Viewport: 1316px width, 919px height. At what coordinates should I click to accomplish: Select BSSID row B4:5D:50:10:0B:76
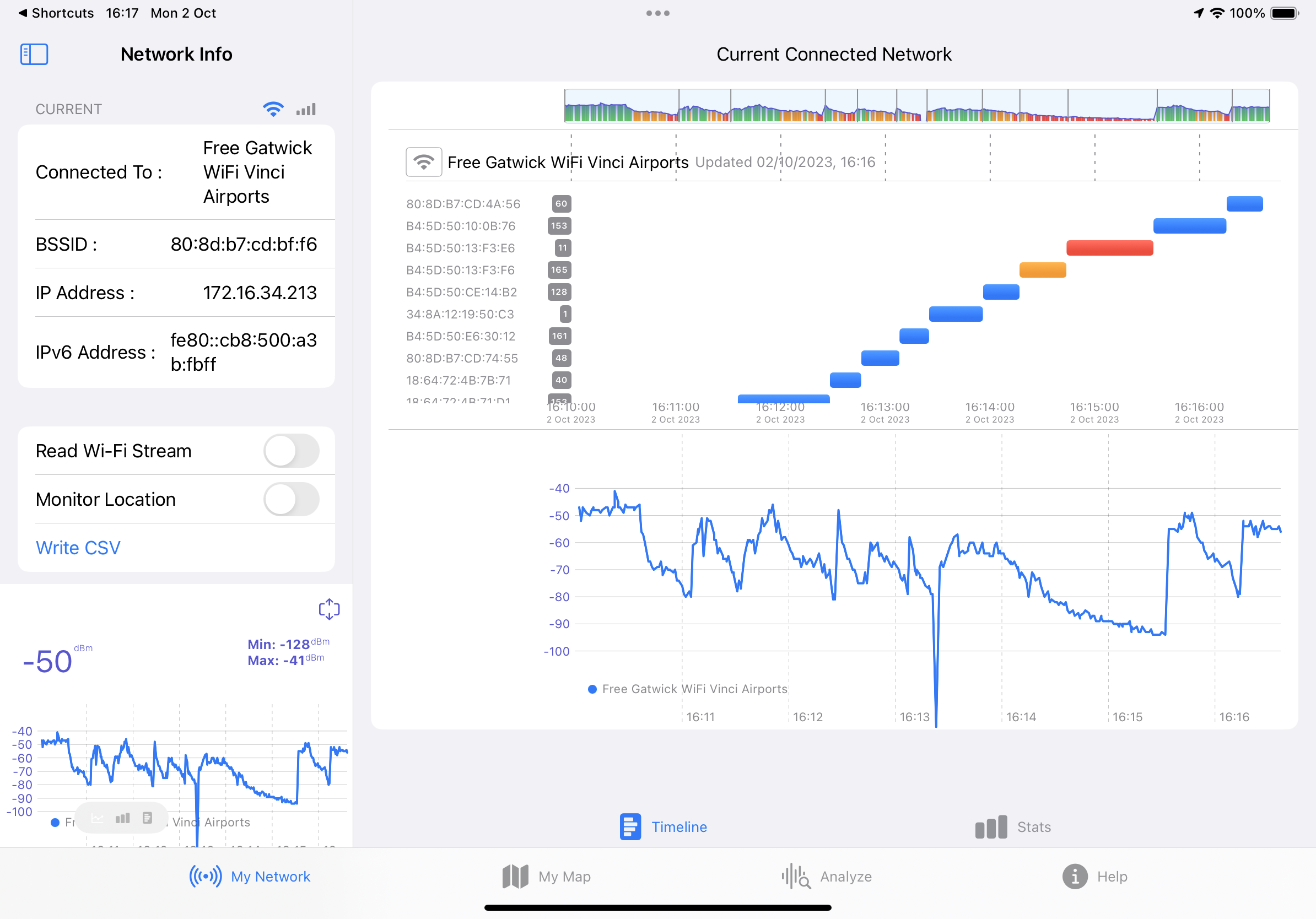point(461,226)
